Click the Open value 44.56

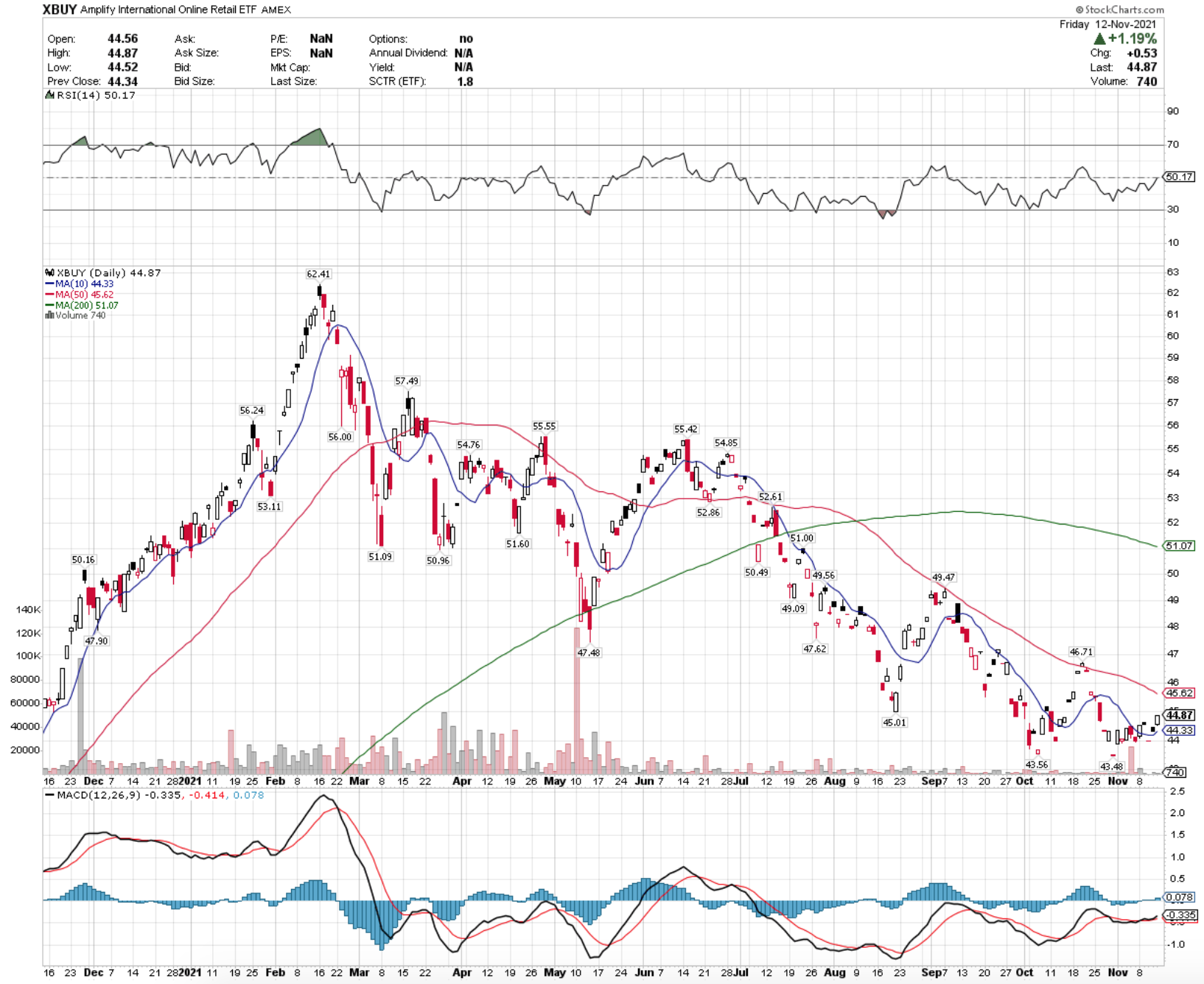click(x=122, y=38)
